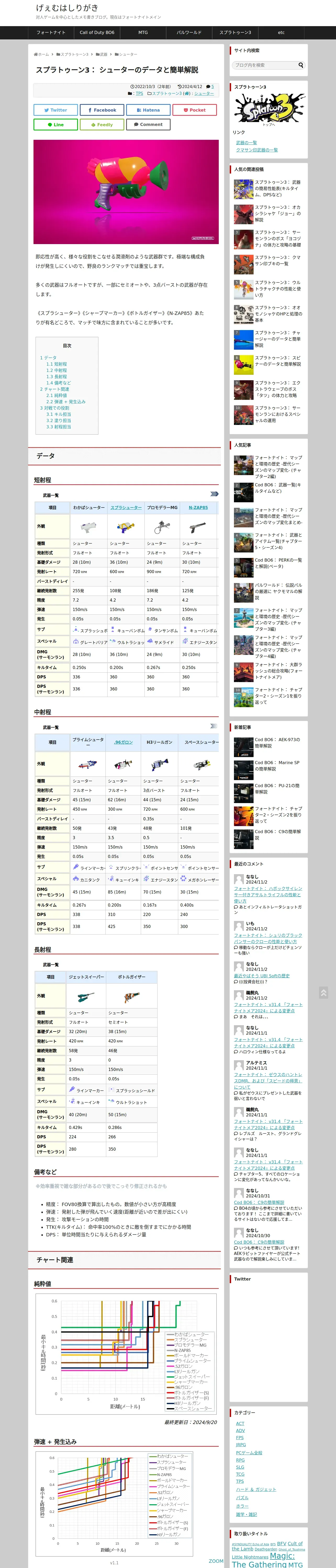Click the scroll-to-top double arrow button

[323, 993]
